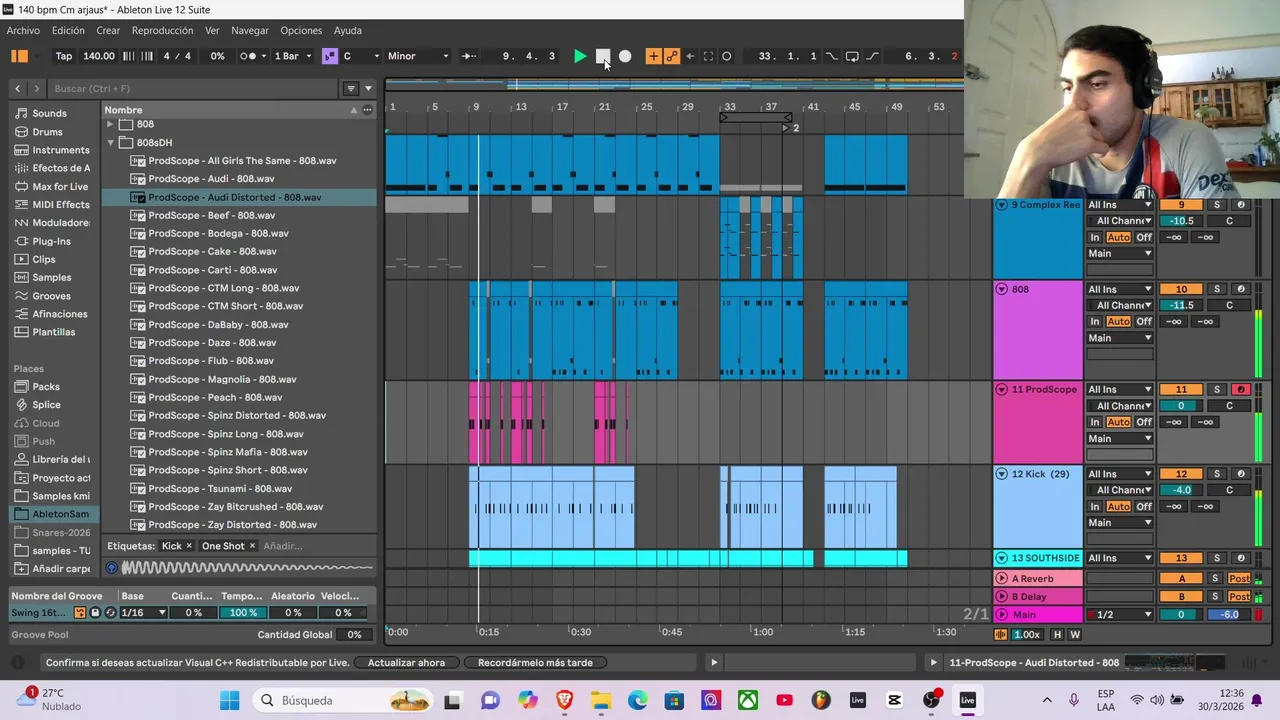Screen dimensions: 1280x720
Task: Toggle Automation Arm button in transport
Action: click(671, 56)
